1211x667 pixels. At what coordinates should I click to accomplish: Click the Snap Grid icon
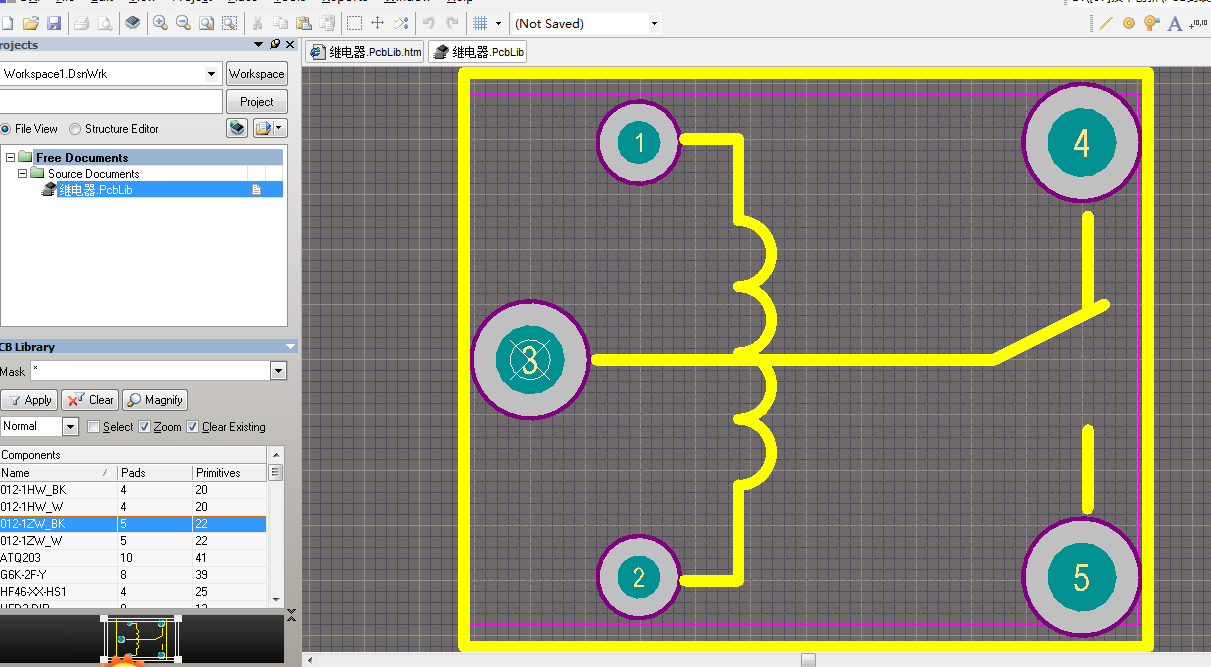(x=480, y=22)
